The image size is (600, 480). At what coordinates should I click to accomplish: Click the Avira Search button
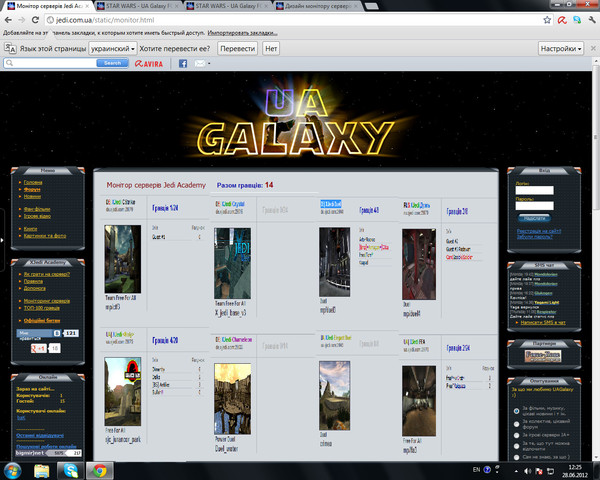coord(112,63)
